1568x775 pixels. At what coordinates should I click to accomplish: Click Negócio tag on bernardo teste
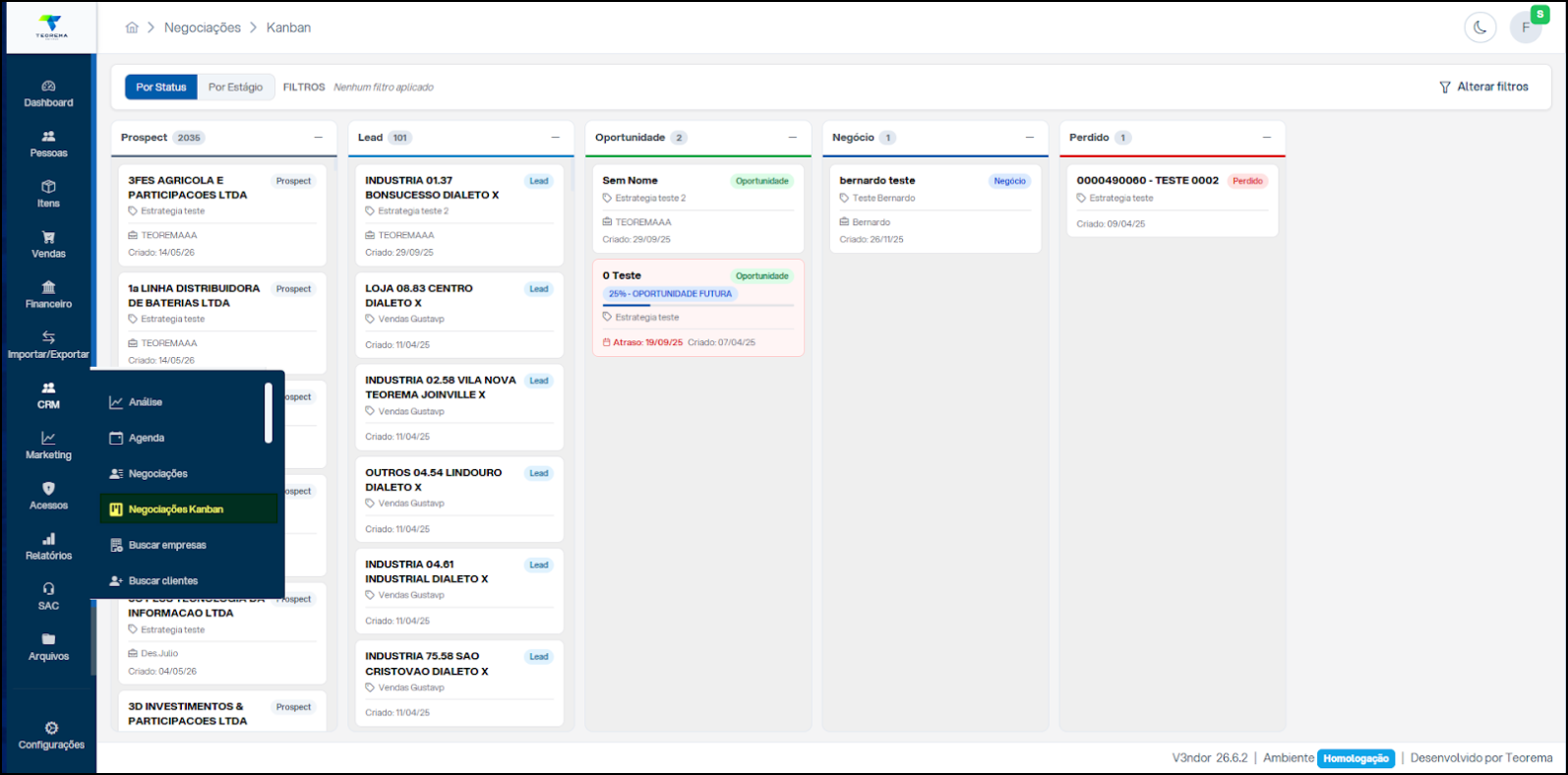click(1009, 181)
